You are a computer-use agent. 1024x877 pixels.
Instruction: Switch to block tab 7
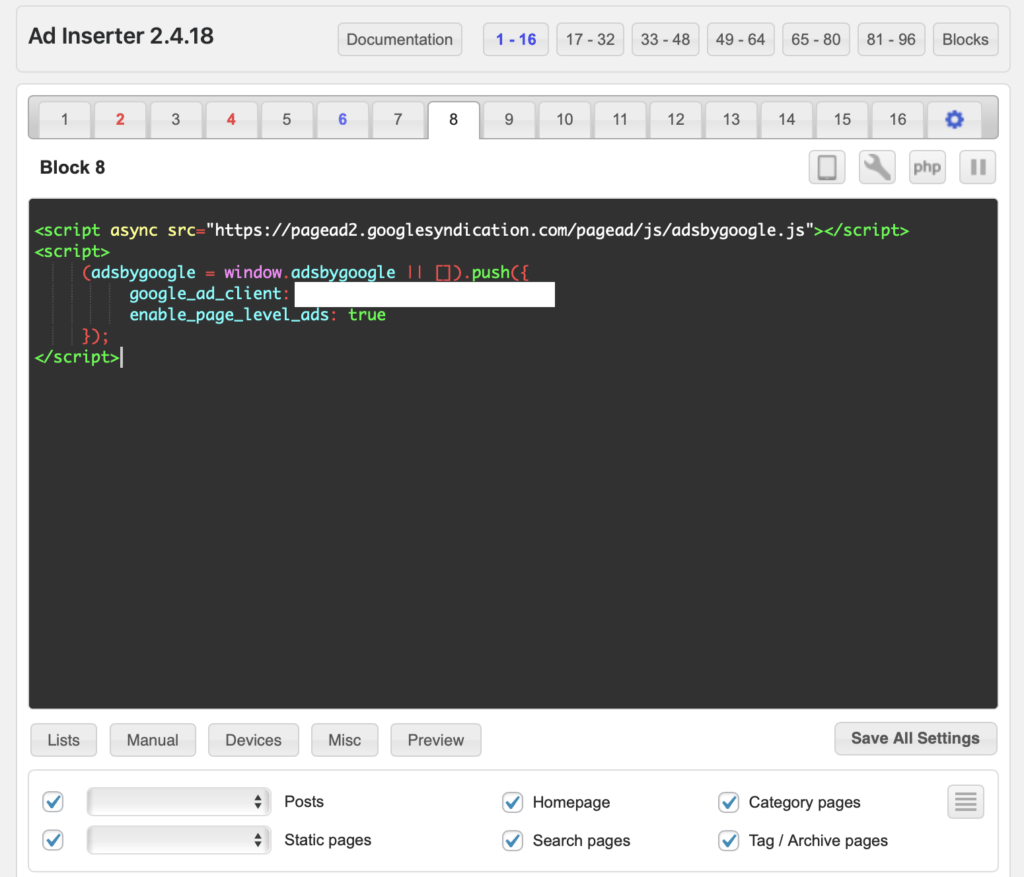coord(398,120)
